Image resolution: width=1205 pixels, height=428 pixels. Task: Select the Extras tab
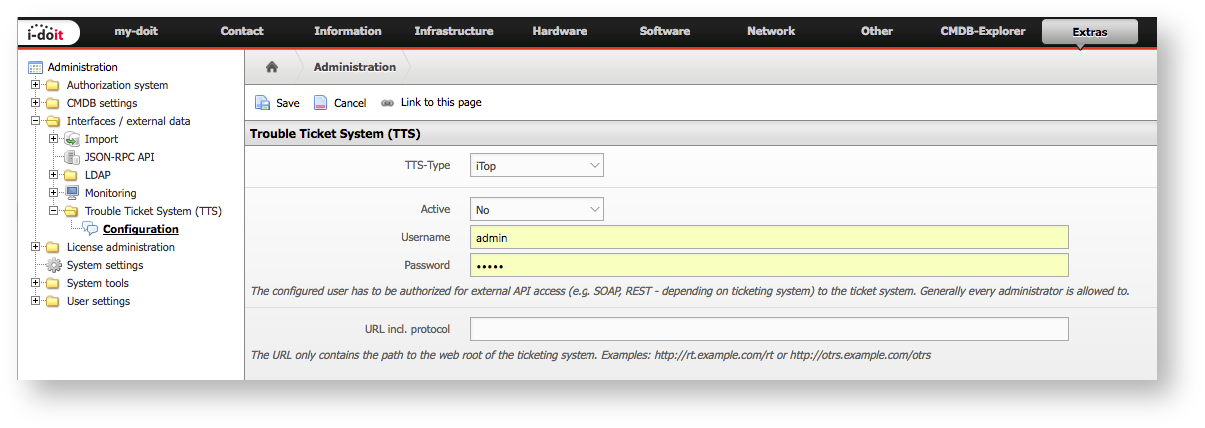[1090, 32]
